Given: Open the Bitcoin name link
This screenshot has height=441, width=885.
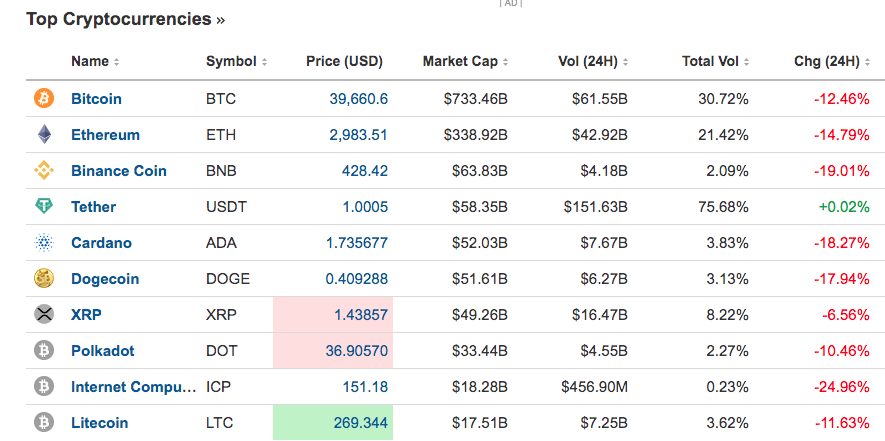Looking at the screenshot, I should [x=96, y=99].
